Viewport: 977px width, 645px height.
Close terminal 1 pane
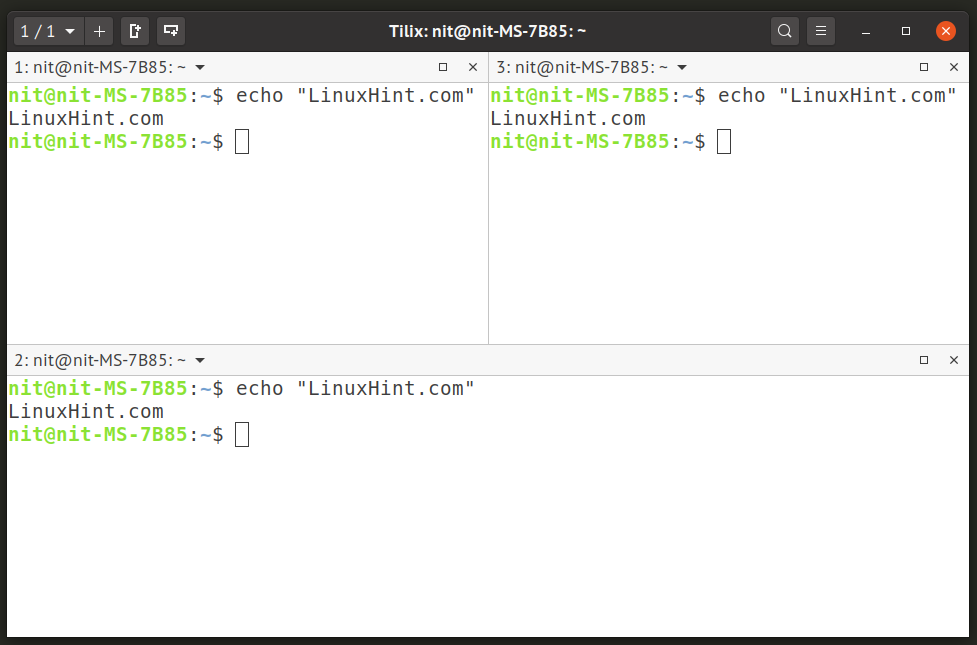[473, 67]
